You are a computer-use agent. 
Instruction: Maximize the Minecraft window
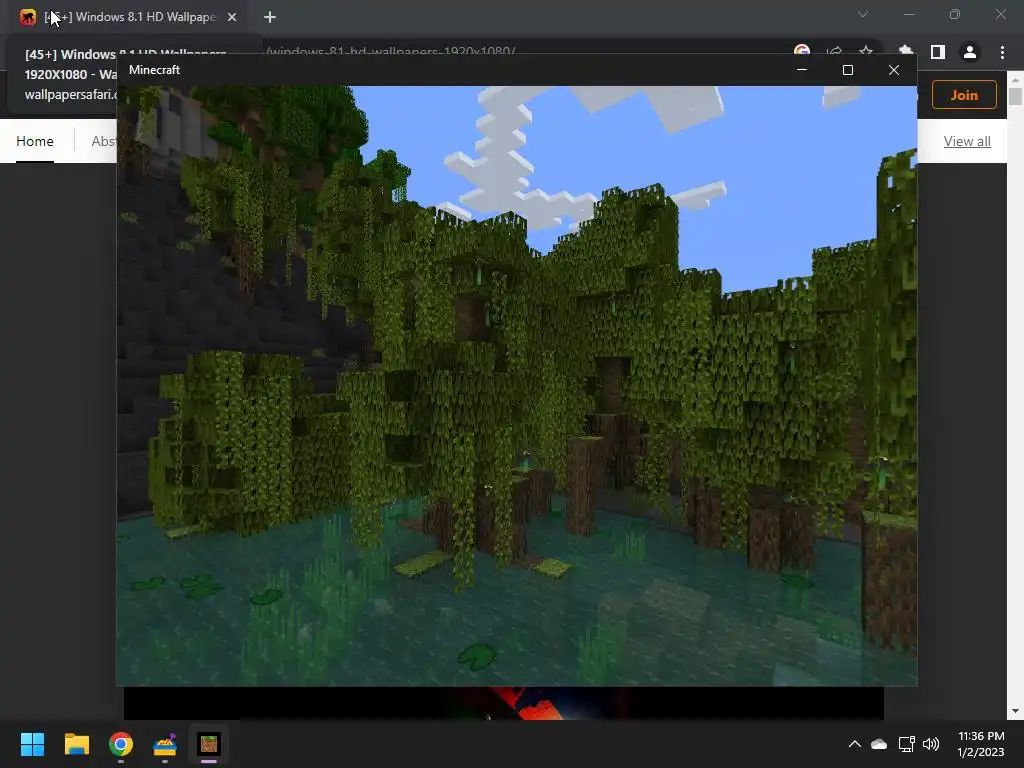point(848,70)
